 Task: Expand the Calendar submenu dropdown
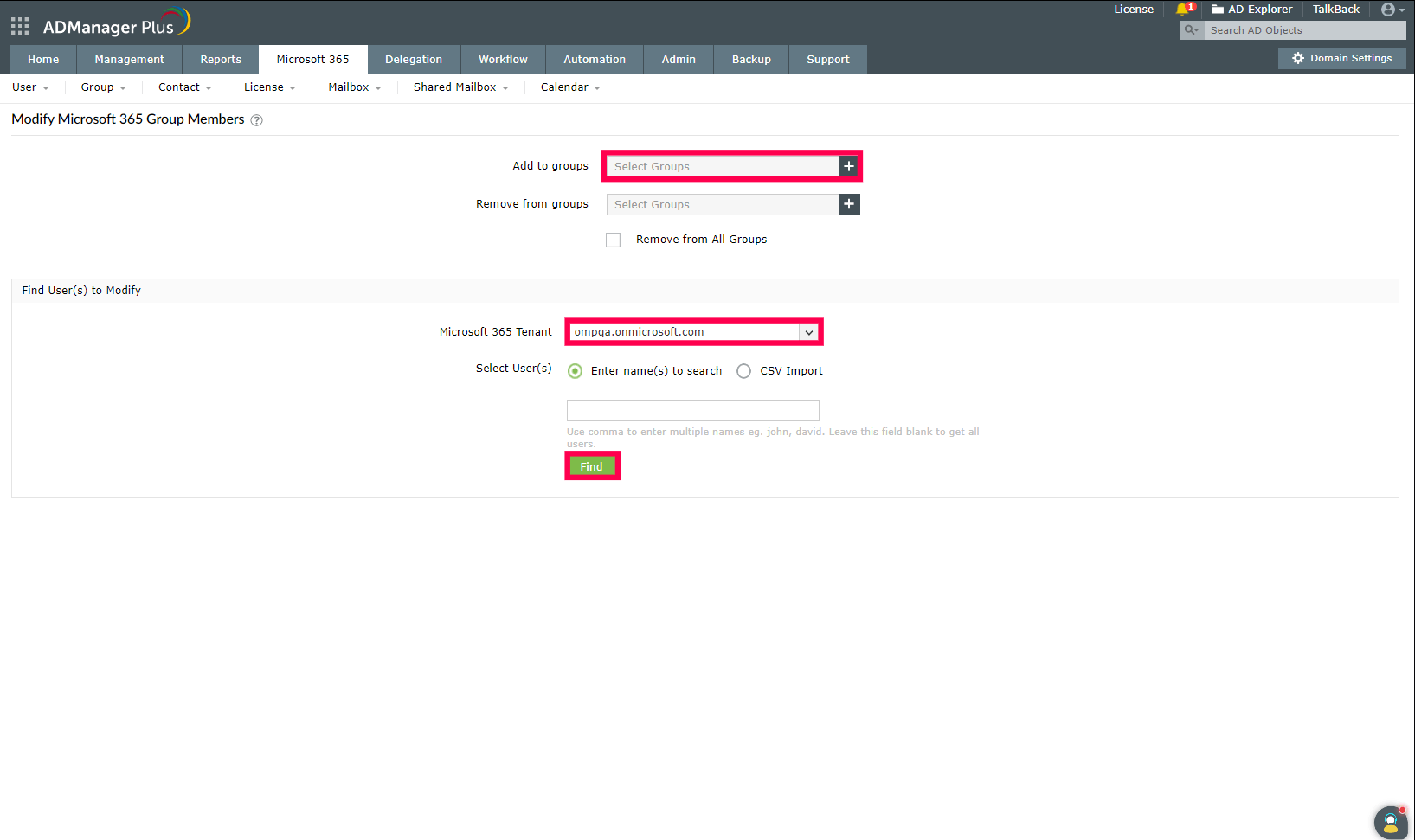570,87
